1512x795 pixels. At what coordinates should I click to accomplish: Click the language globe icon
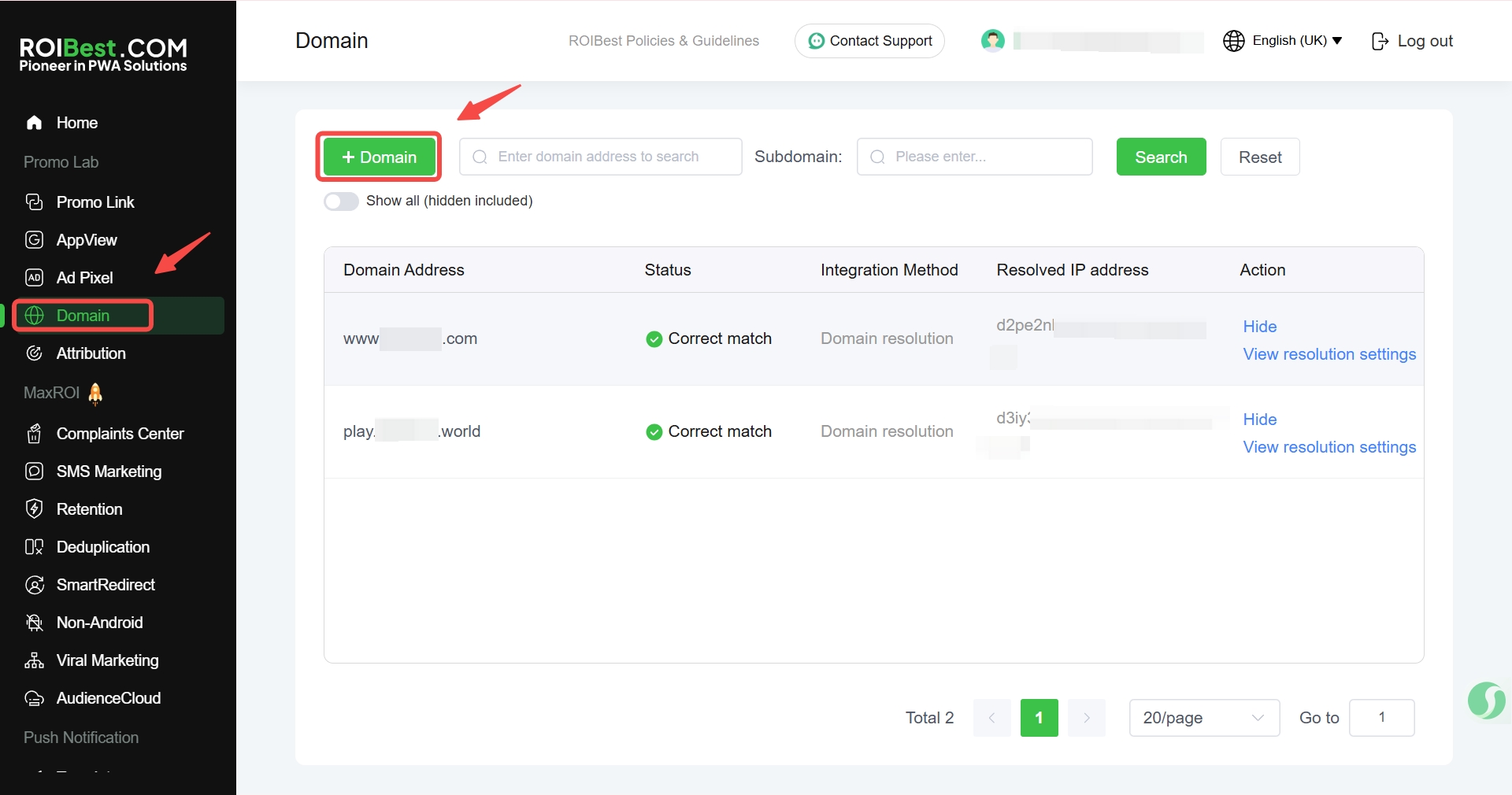point(1233,41)
